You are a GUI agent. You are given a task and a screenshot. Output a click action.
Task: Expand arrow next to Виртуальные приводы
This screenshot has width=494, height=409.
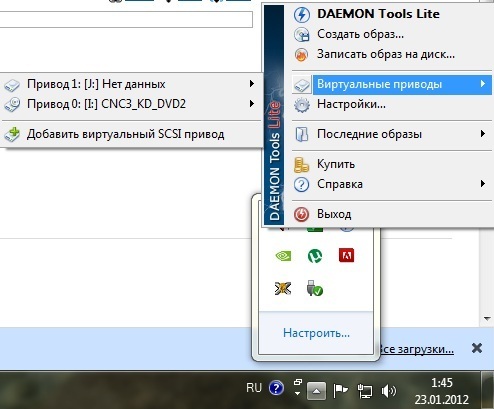click(x=483, y=84)
